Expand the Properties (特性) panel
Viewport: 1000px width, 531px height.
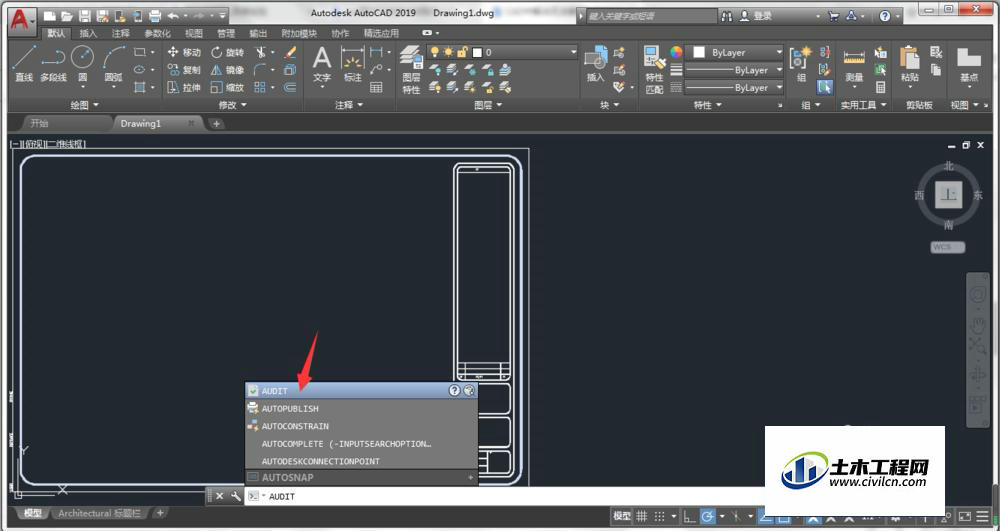pyautogui.click(x=707, y=105)
